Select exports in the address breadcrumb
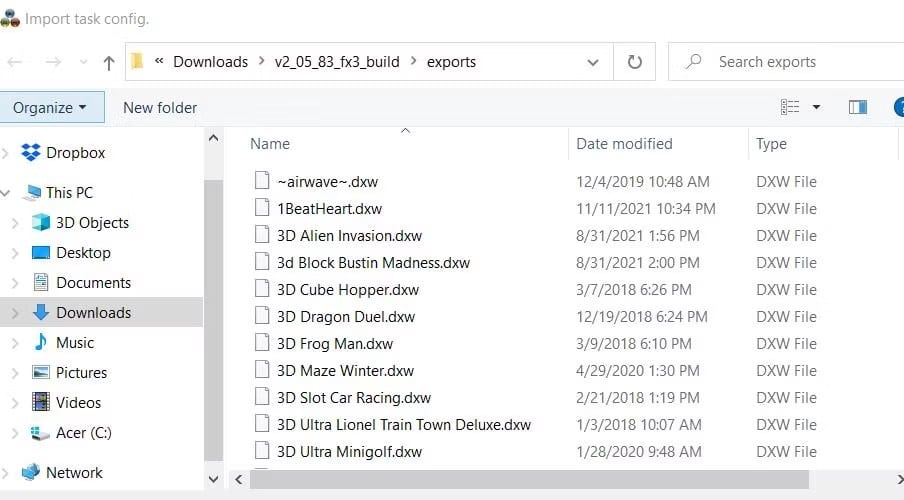This screenshot has width=904, height=500. point(451,62)
